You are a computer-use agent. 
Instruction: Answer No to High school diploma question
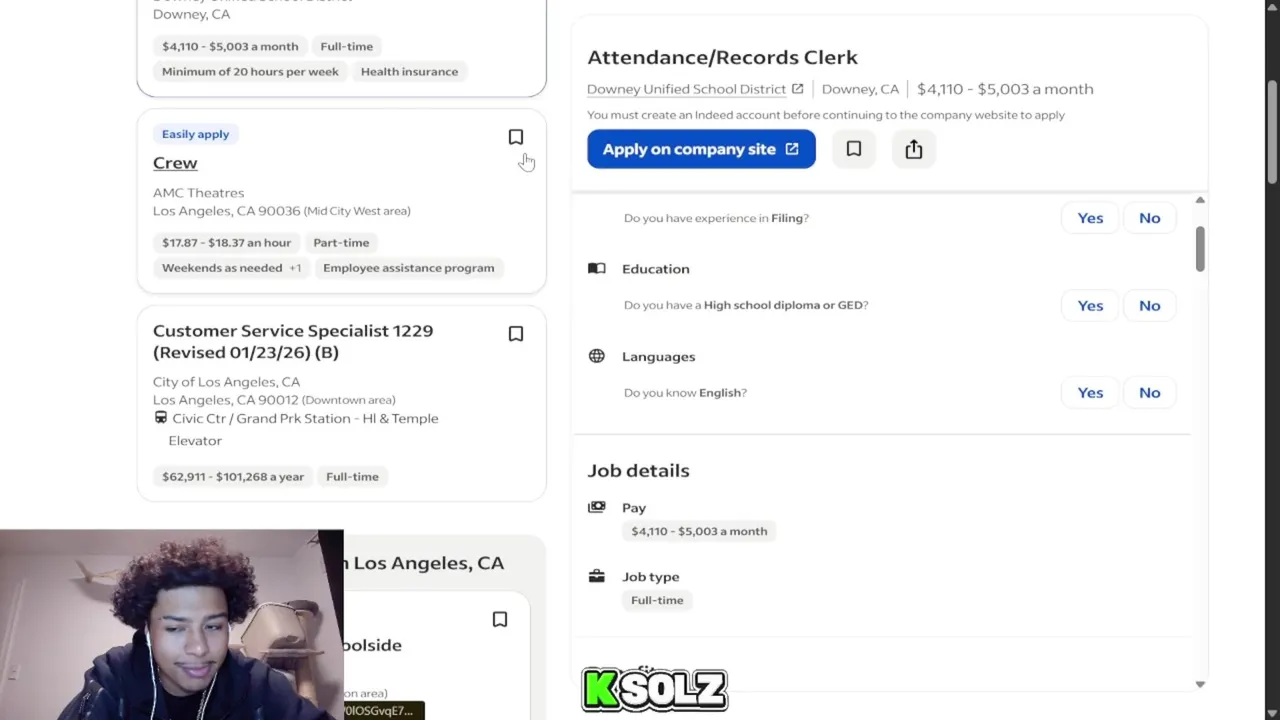click(x=1149, y=305)
